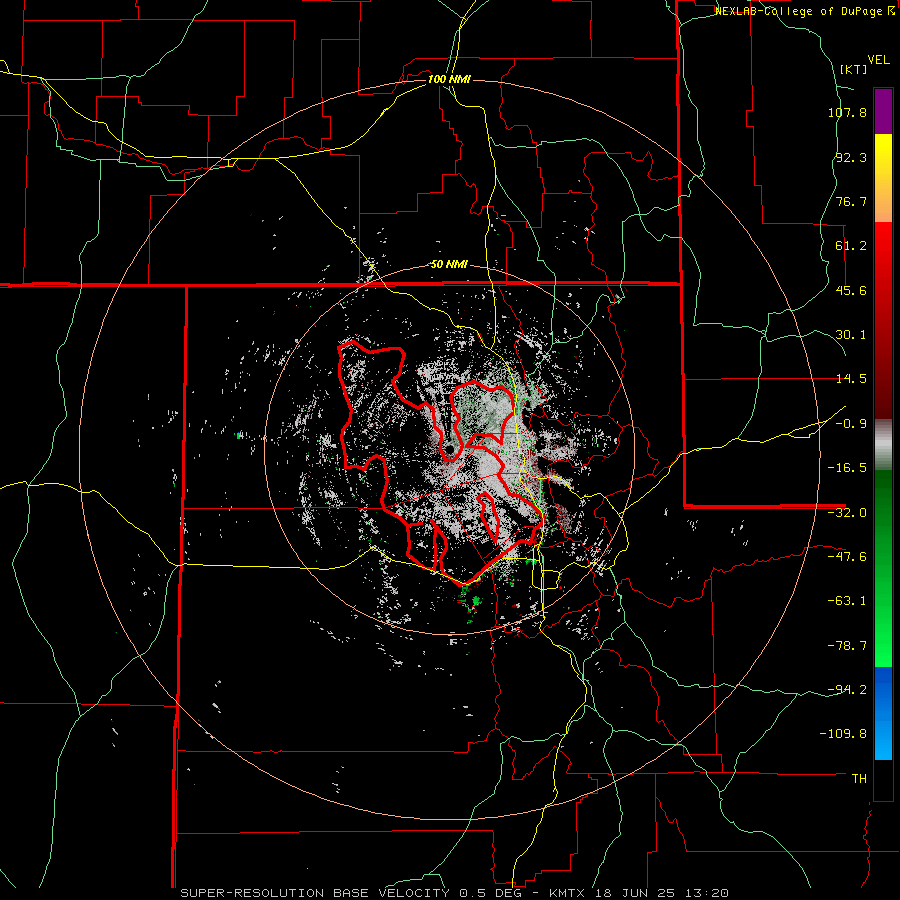Click the -109.8 velocity scale value
This screenshot has width=900, height=900.
click(844, 734)
